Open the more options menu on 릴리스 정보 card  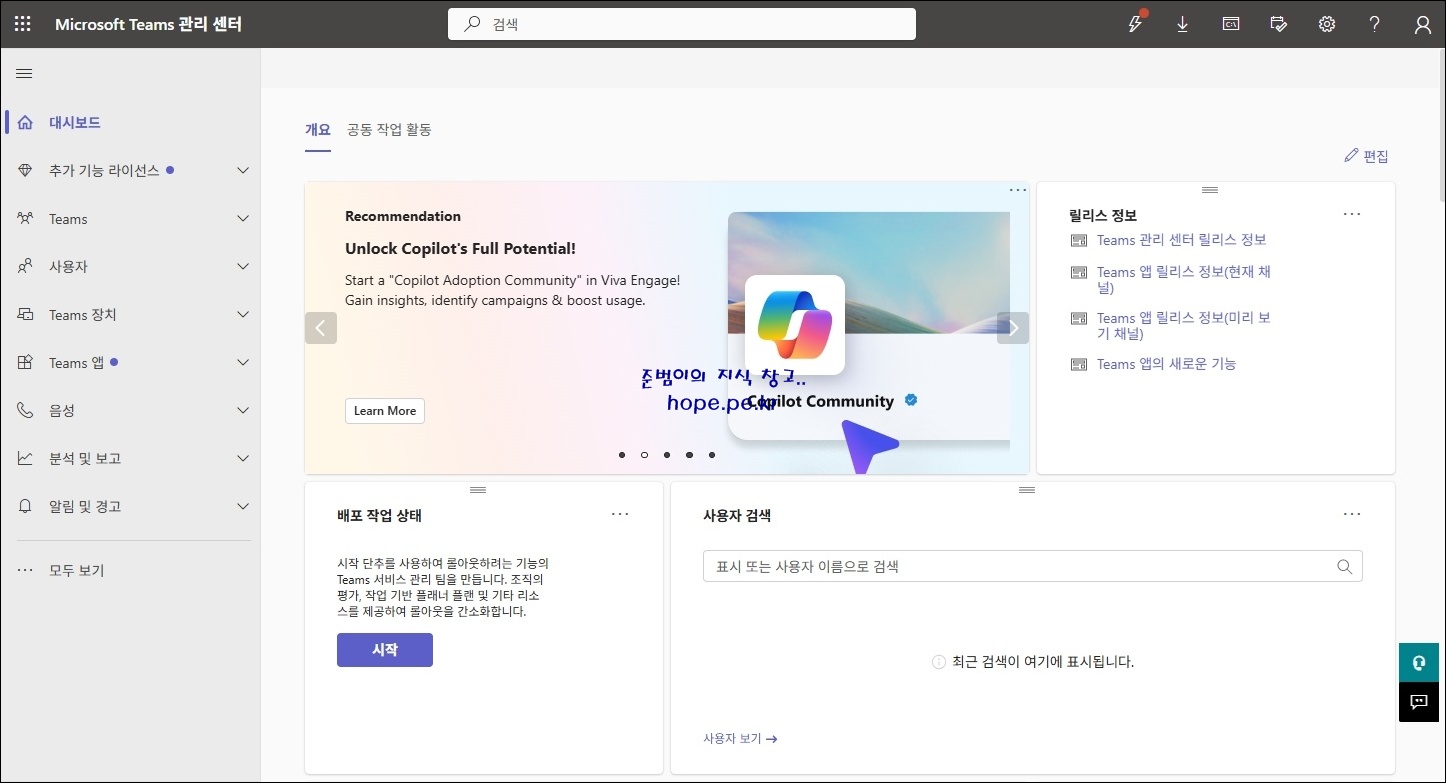click(x=1352, y=214)
